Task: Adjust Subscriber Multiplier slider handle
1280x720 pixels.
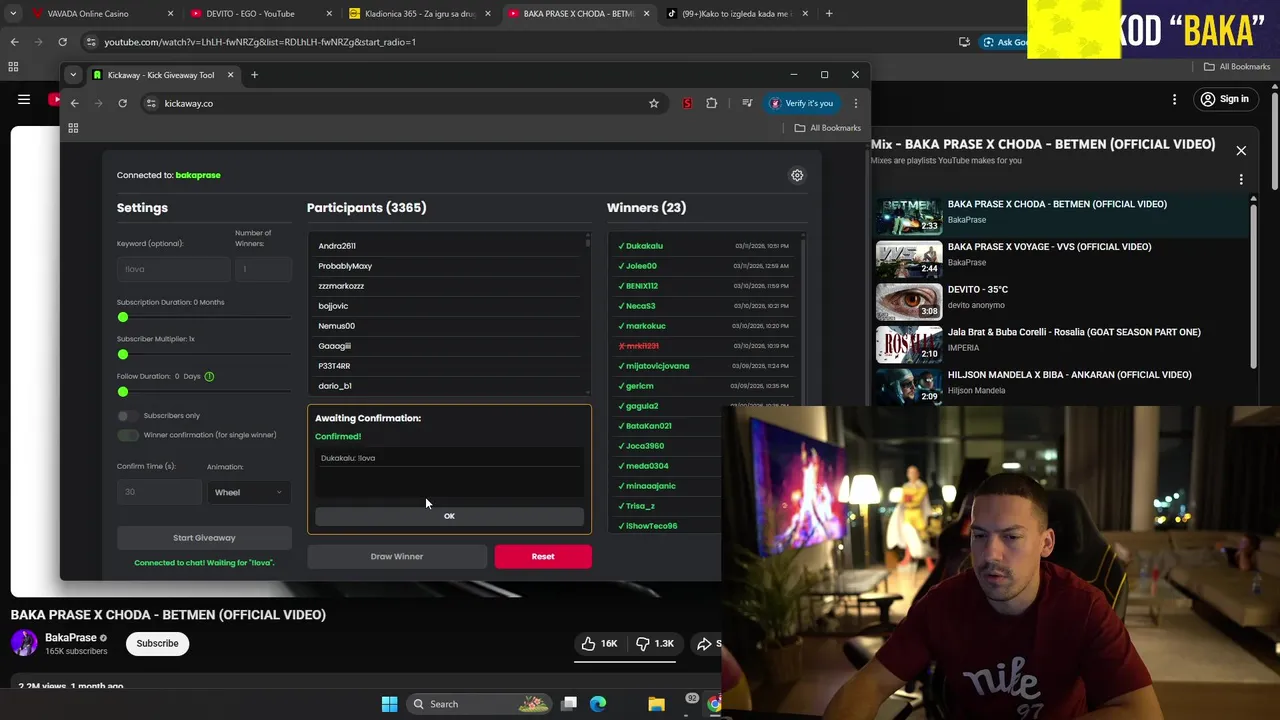Action: [x=123, y=354]
